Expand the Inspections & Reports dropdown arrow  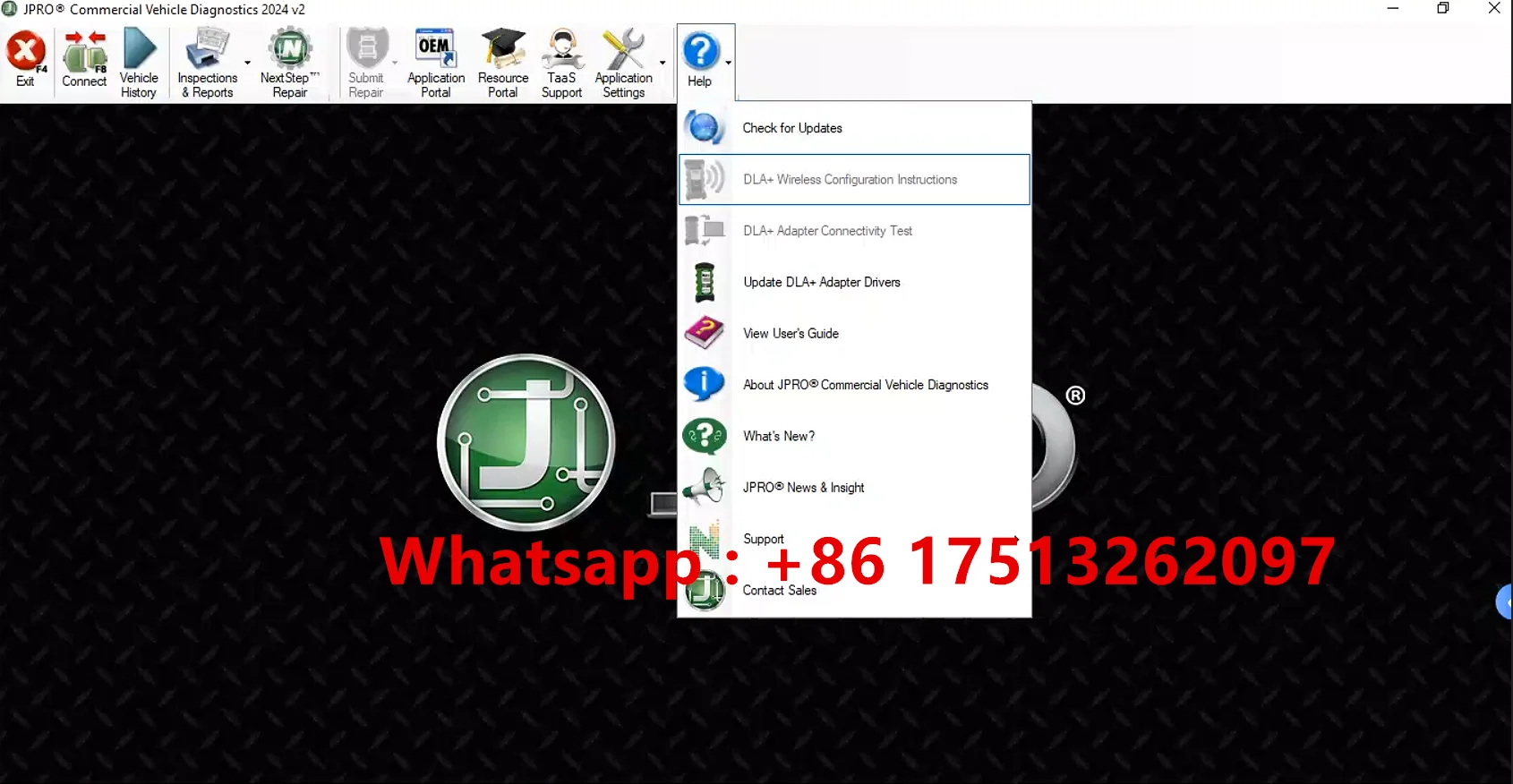(247, 64)
